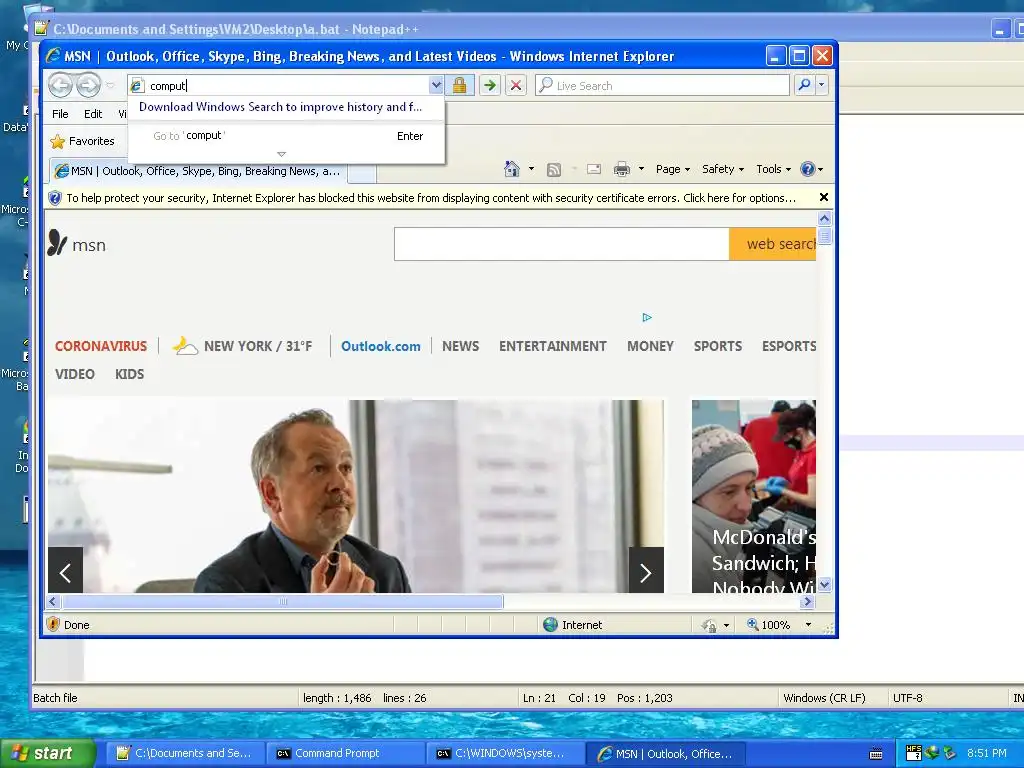
Task: Go to the NEWS section
Action: (460, 346)
